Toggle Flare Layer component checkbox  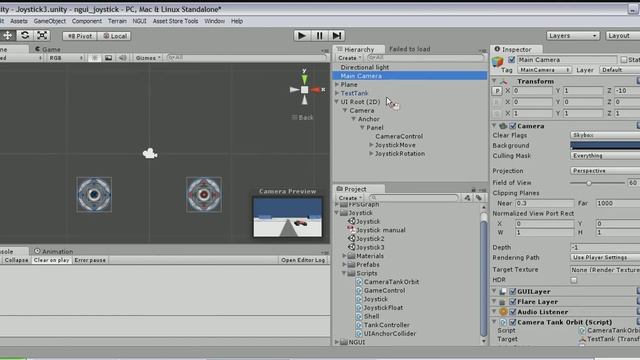pyautogui.click(x=513, y=302)
